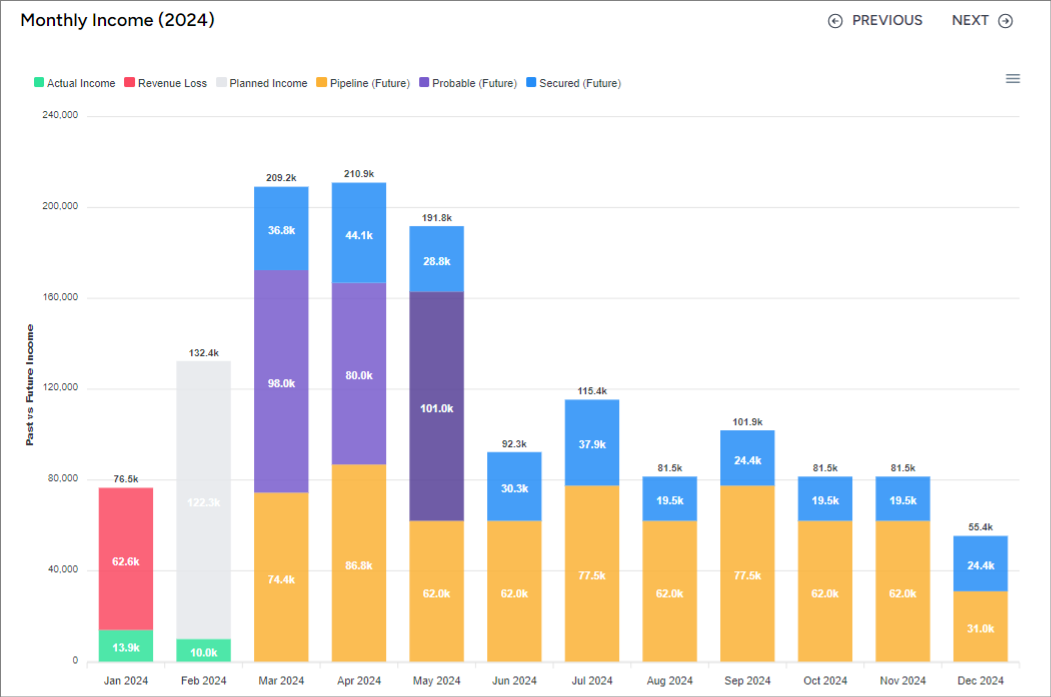Open the chart hamburger menu
1051x697 pixels.
pyautogui.click(x=1012, y=79)
